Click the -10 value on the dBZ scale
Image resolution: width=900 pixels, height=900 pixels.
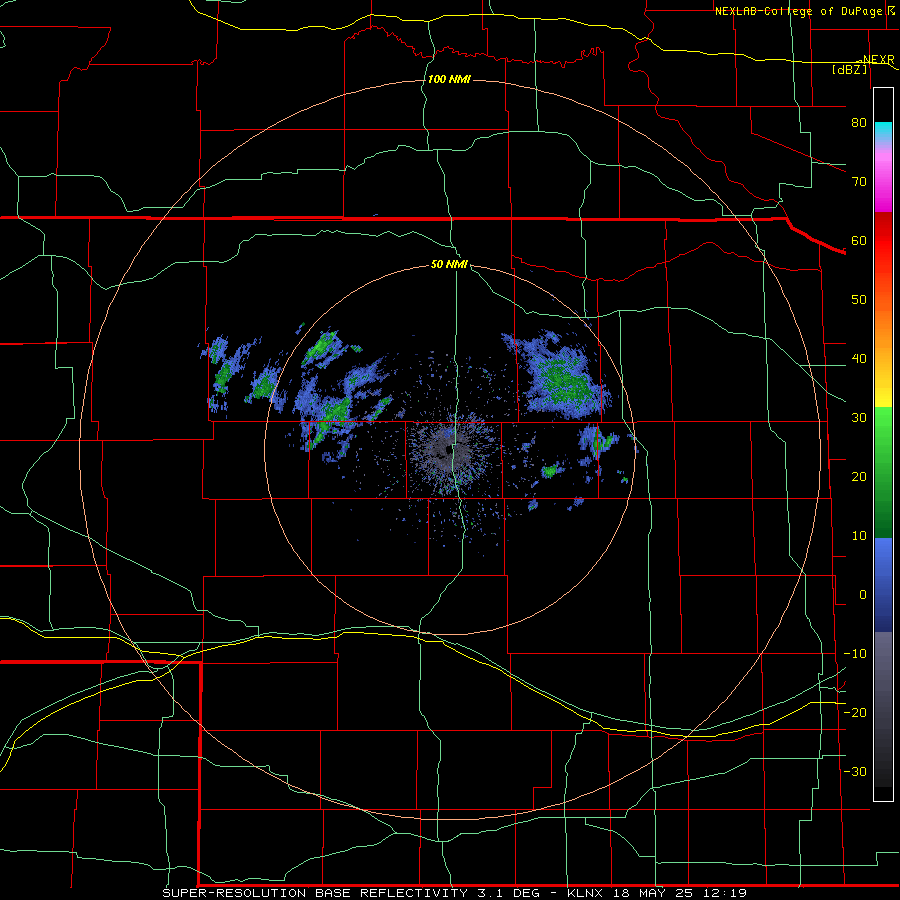pyautogui.click(x=855, y=654)
